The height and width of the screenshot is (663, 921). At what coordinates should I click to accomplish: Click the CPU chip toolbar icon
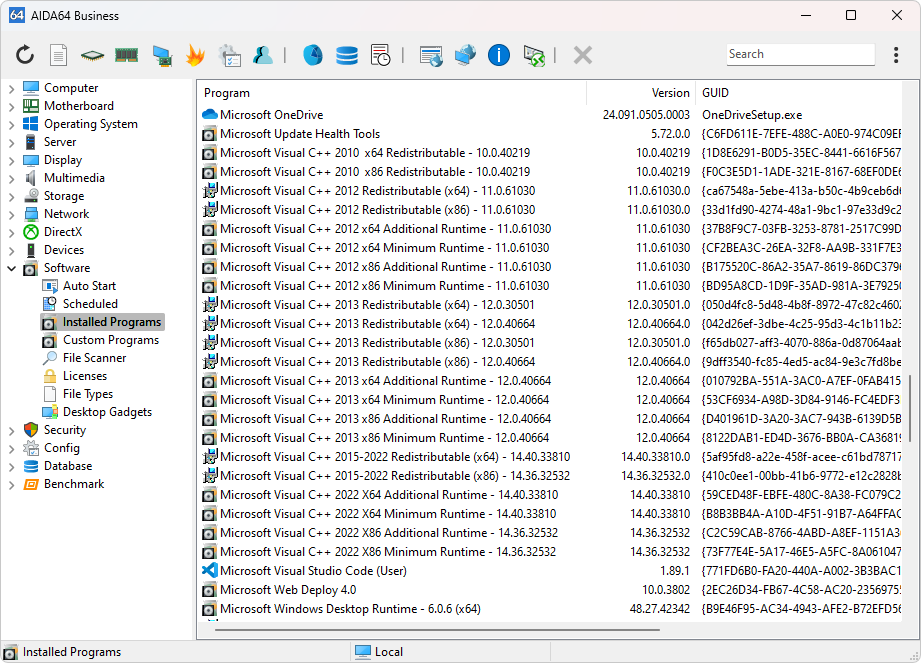(92, 55)
